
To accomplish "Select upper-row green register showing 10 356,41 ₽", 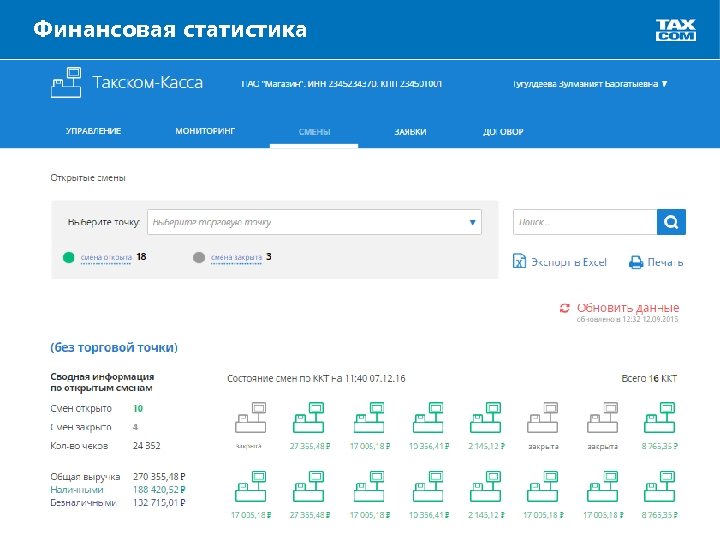I will pos(428,418).
